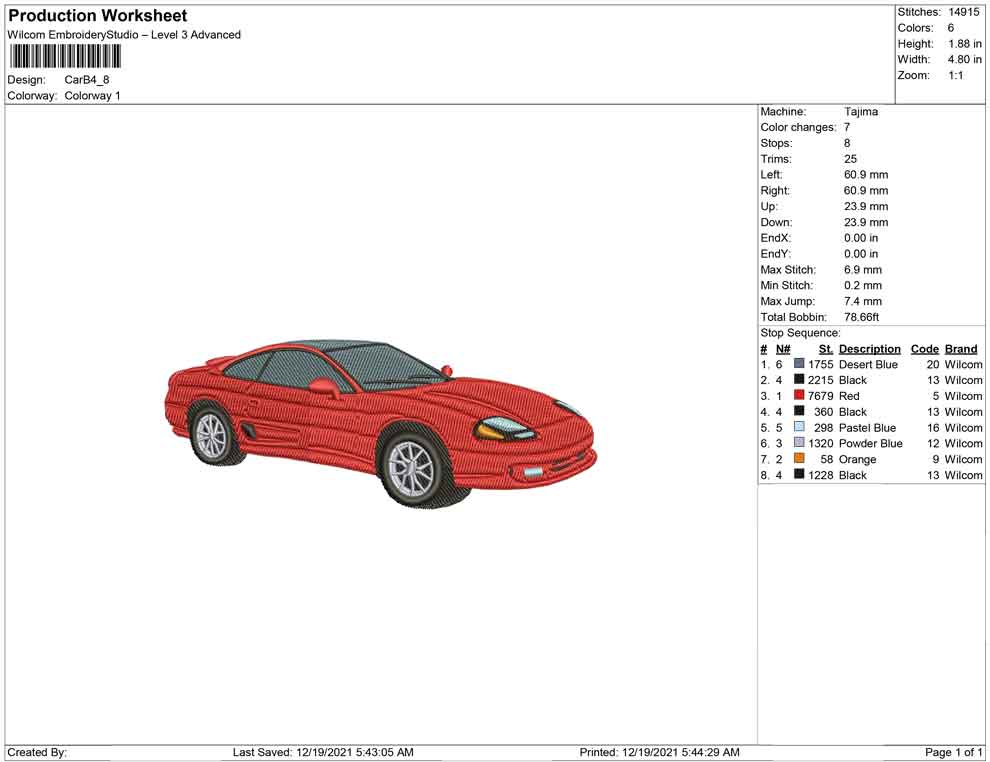Click the Page 1 of 1 label
Image resolution: width=990 pixels, height=762 pixels.
(954, 753)
